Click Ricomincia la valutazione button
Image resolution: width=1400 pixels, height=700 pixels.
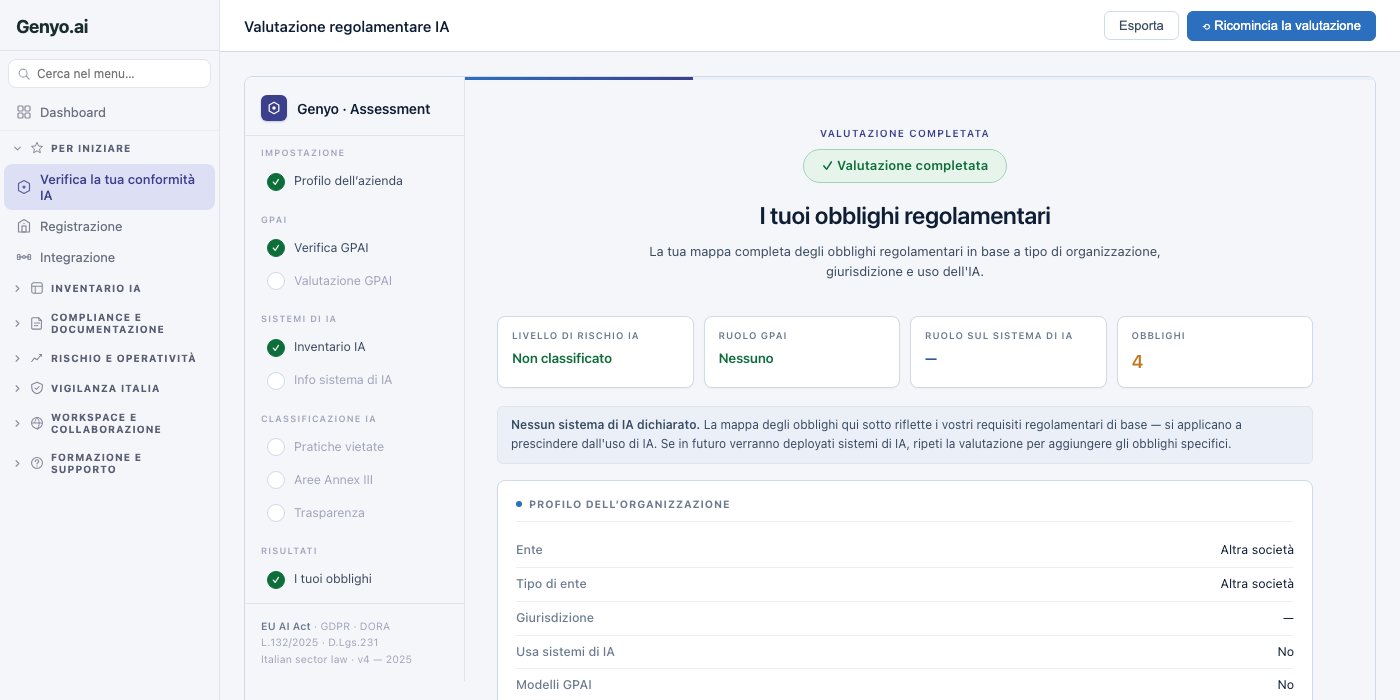point(1281,26)
